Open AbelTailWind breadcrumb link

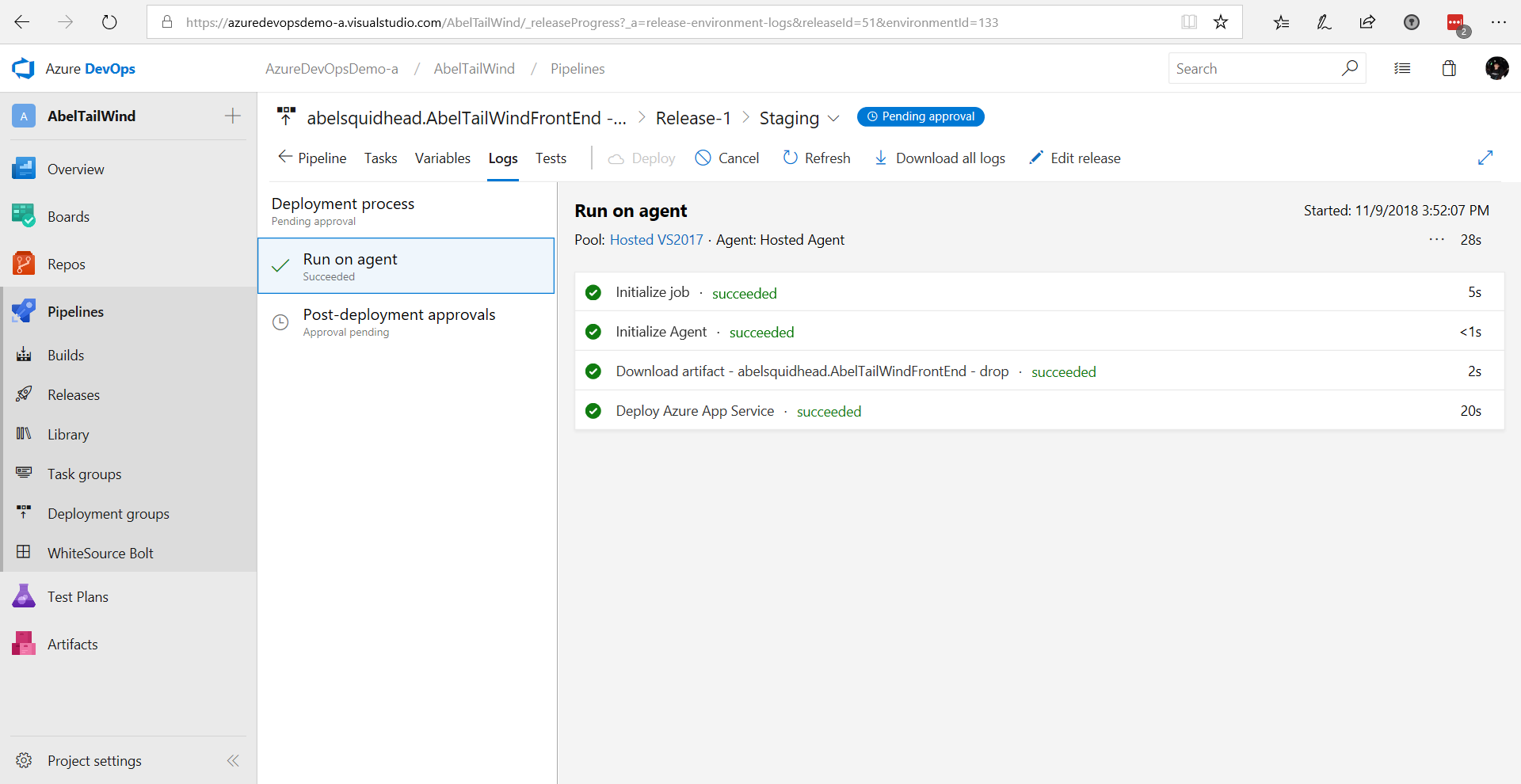(474, 69)
